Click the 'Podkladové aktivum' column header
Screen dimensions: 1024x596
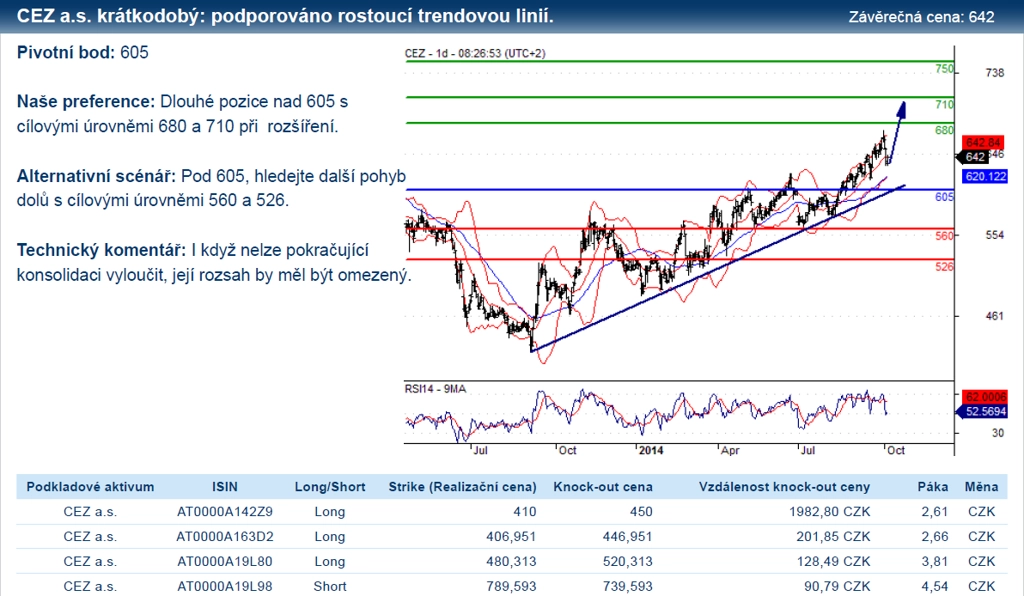90,487
